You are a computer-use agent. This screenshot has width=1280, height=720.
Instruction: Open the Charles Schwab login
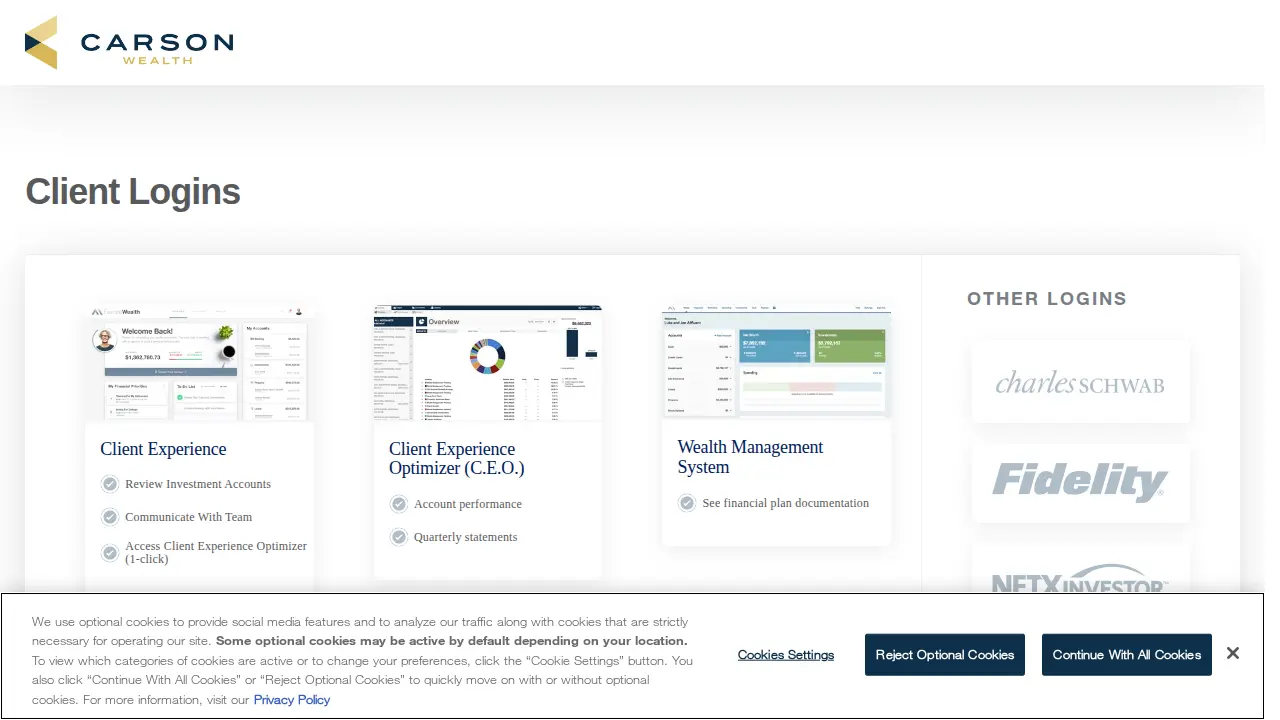point(1081,382)
